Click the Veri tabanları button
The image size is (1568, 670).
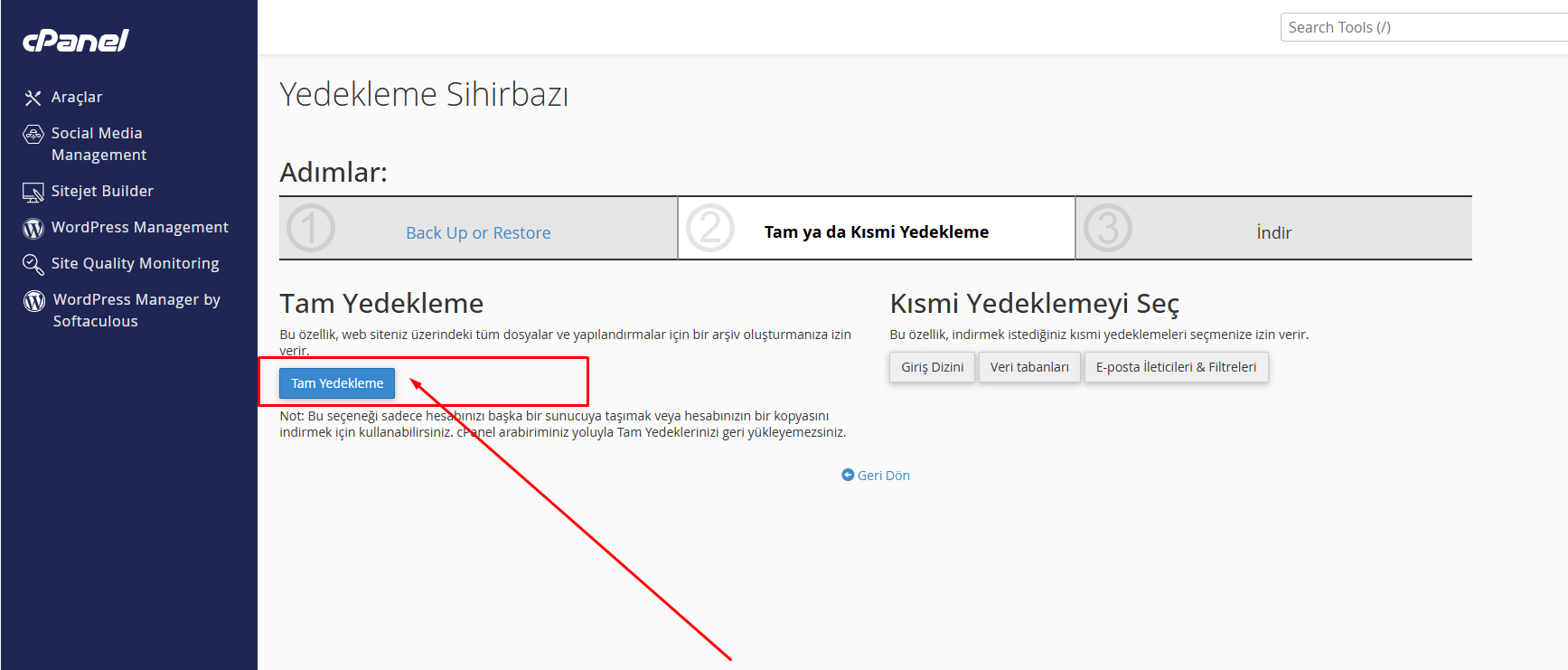[1029, 367]
